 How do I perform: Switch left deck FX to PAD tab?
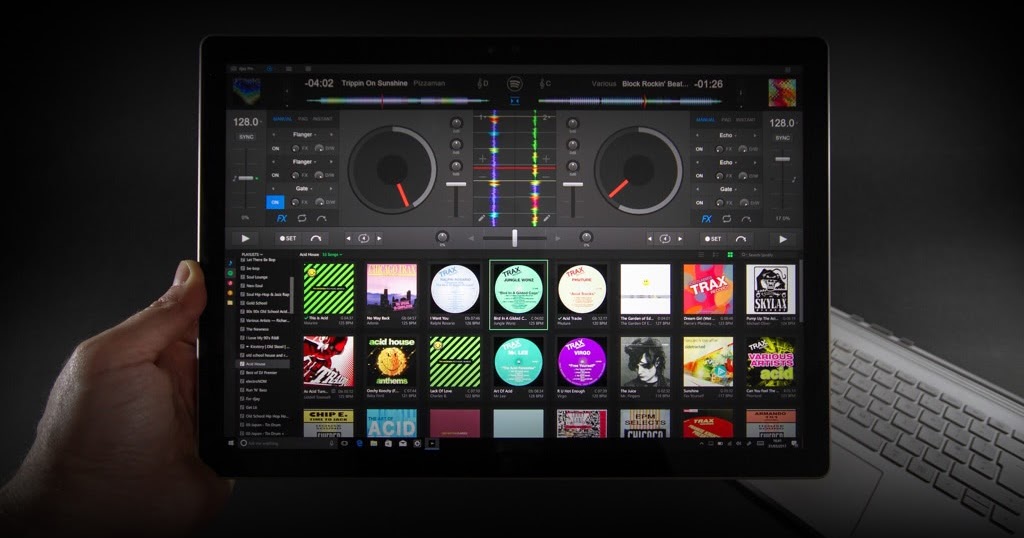tap(303, 119)
